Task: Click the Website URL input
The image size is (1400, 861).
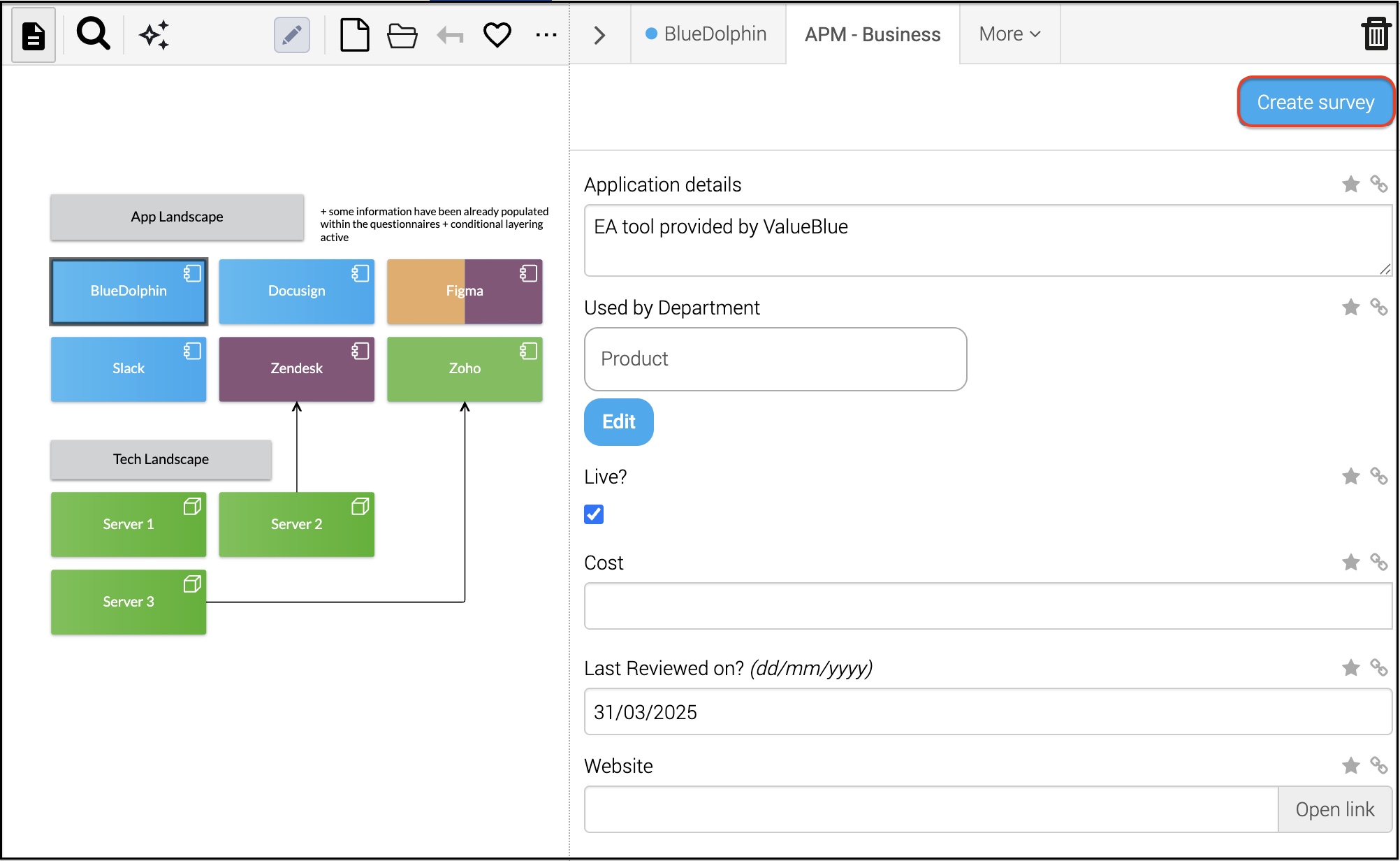Action: pos(931,809)
